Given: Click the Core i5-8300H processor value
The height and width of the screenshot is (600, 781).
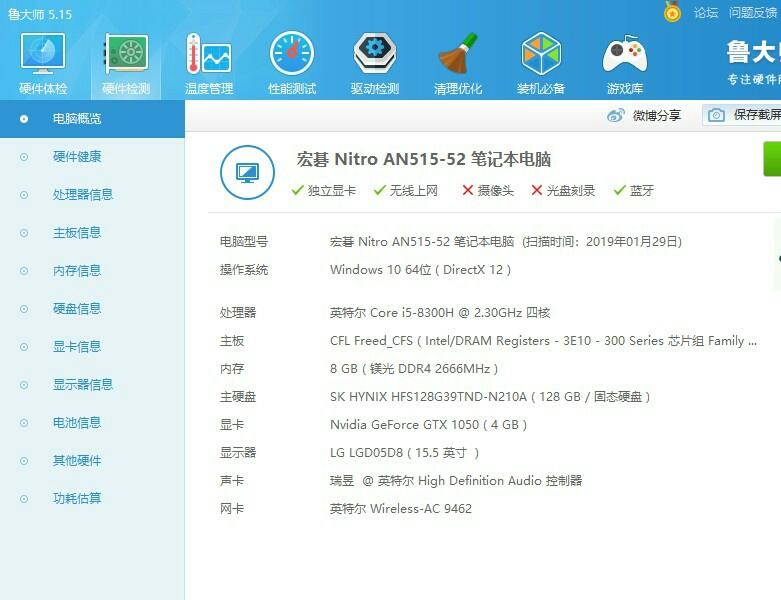Looking at the screenshot, I should coord(440,313).
